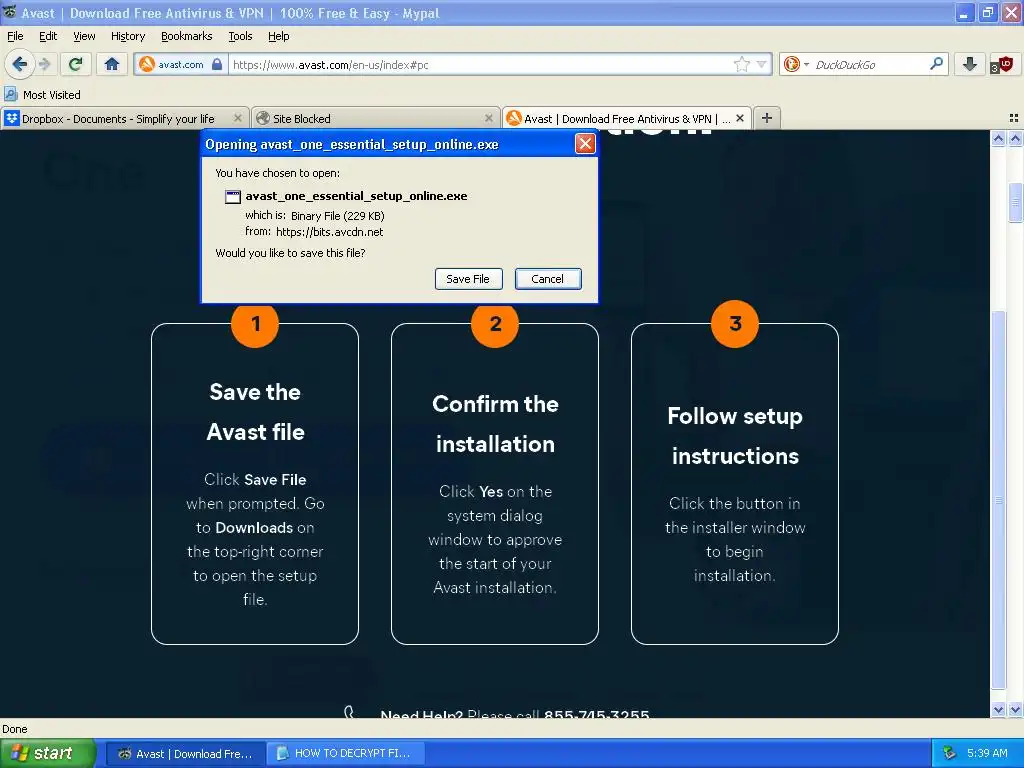Viewport: 1024px width, 768px height.
Task: Click the https://bits.avcdn.net source text
Action: click(330, 232)
